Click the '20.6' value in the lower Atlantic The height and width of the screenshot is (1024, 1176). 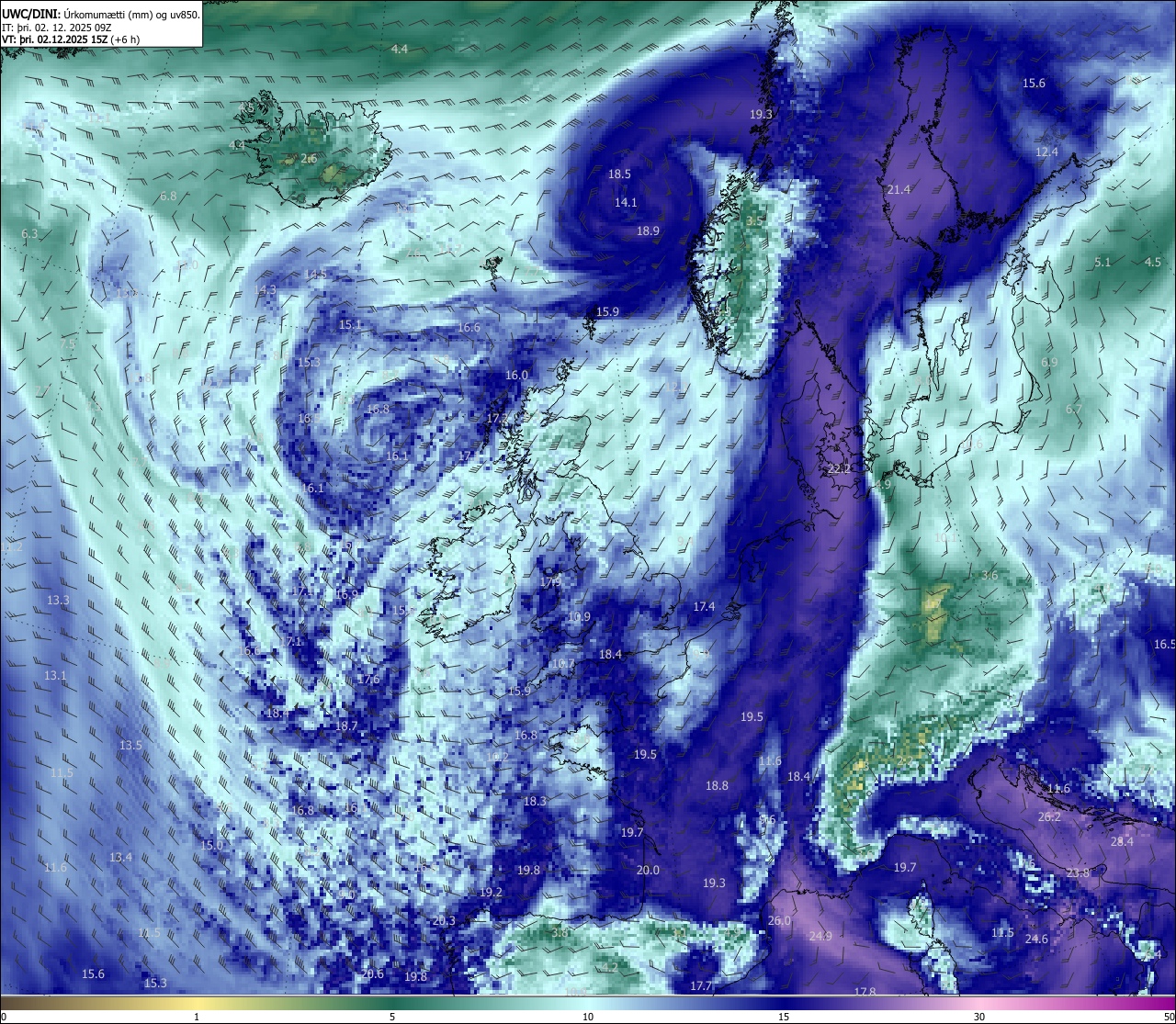pyautogui.click(x=372, y=973)
